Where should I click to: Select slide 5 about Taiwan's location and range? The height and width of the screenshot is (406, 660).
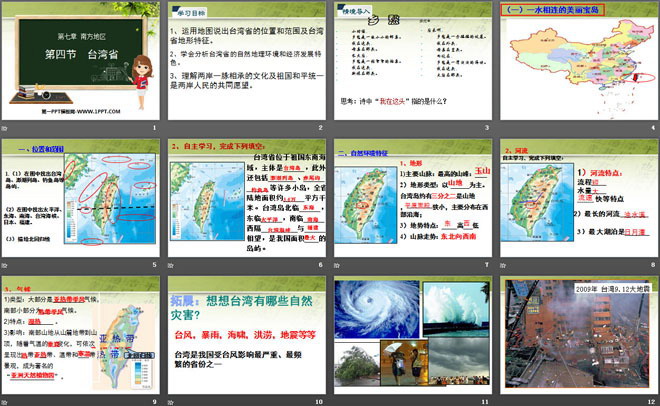click(x=80, y=205)
